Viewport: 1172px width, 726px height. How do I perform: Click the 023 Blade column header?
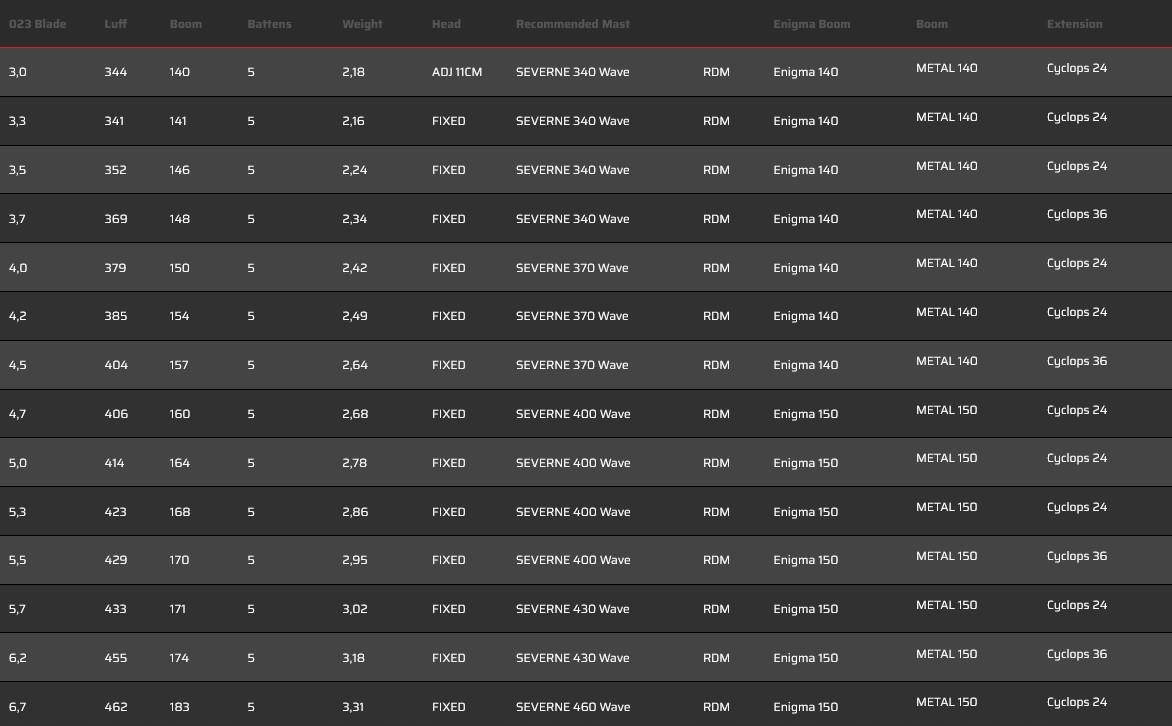[37, 24]
